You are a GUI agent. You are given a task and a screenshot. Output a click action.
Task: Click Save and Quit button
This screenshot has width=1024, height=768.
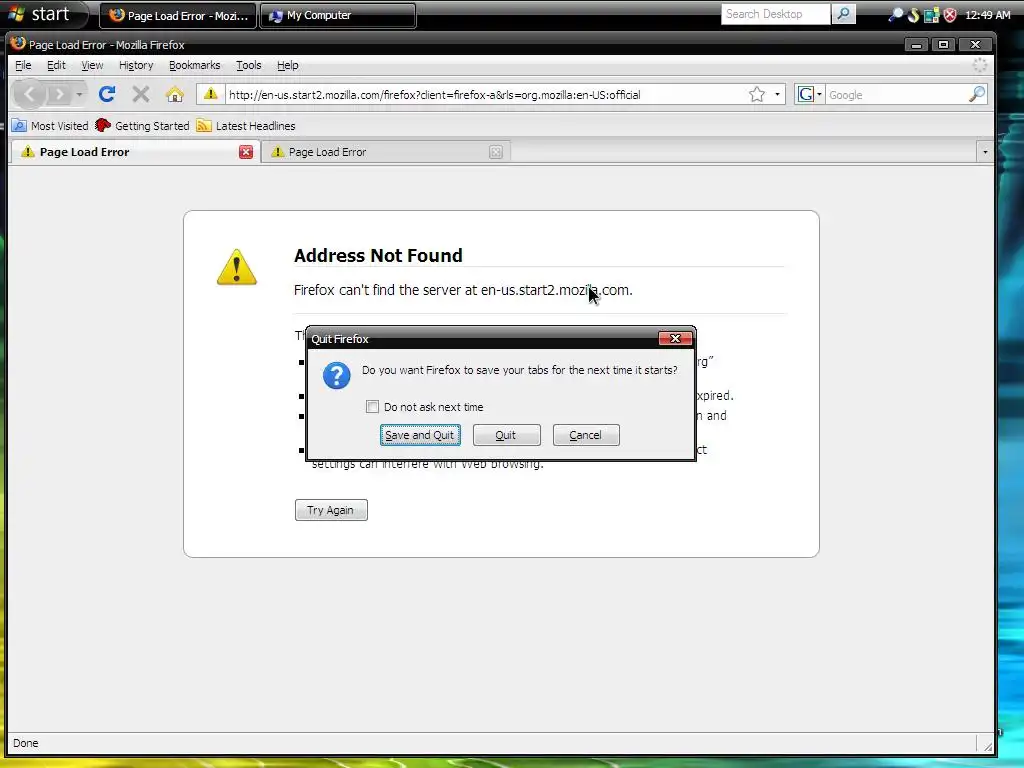click(x=420, y=435)
